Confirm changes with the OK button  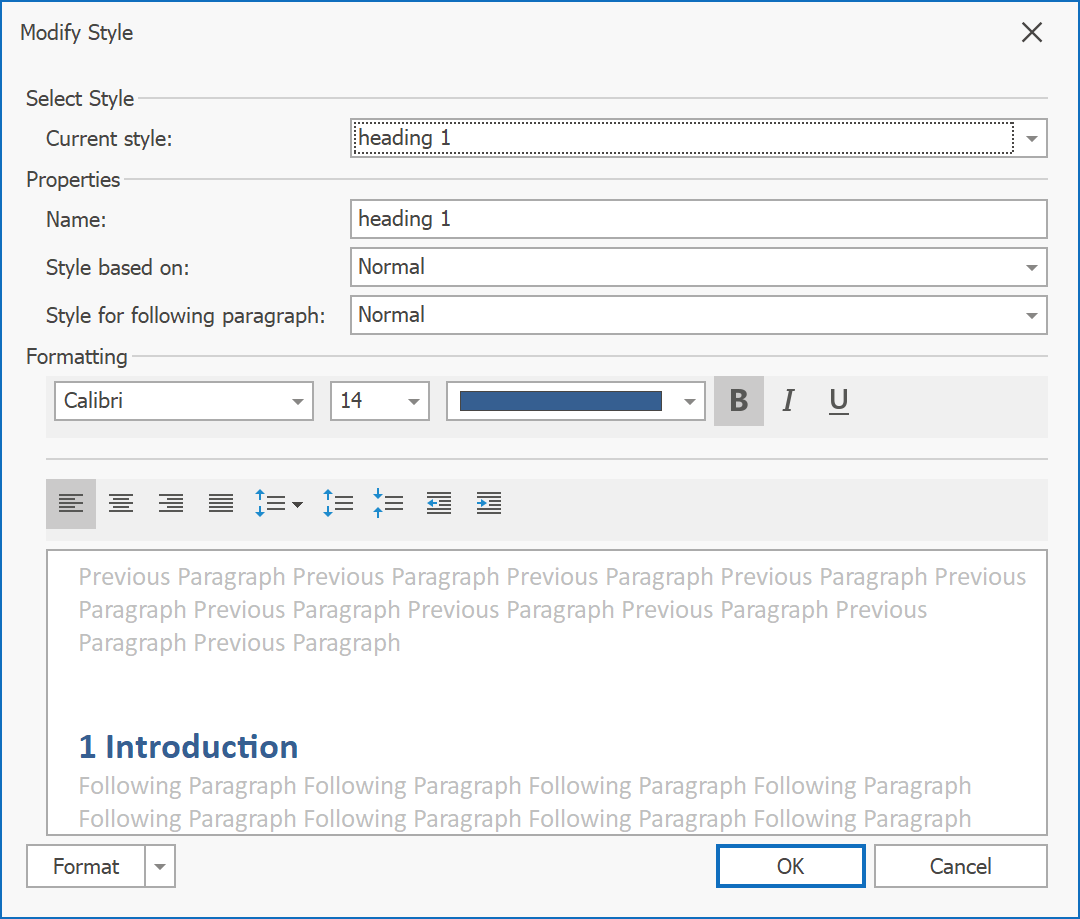click(x=790, y=867)
